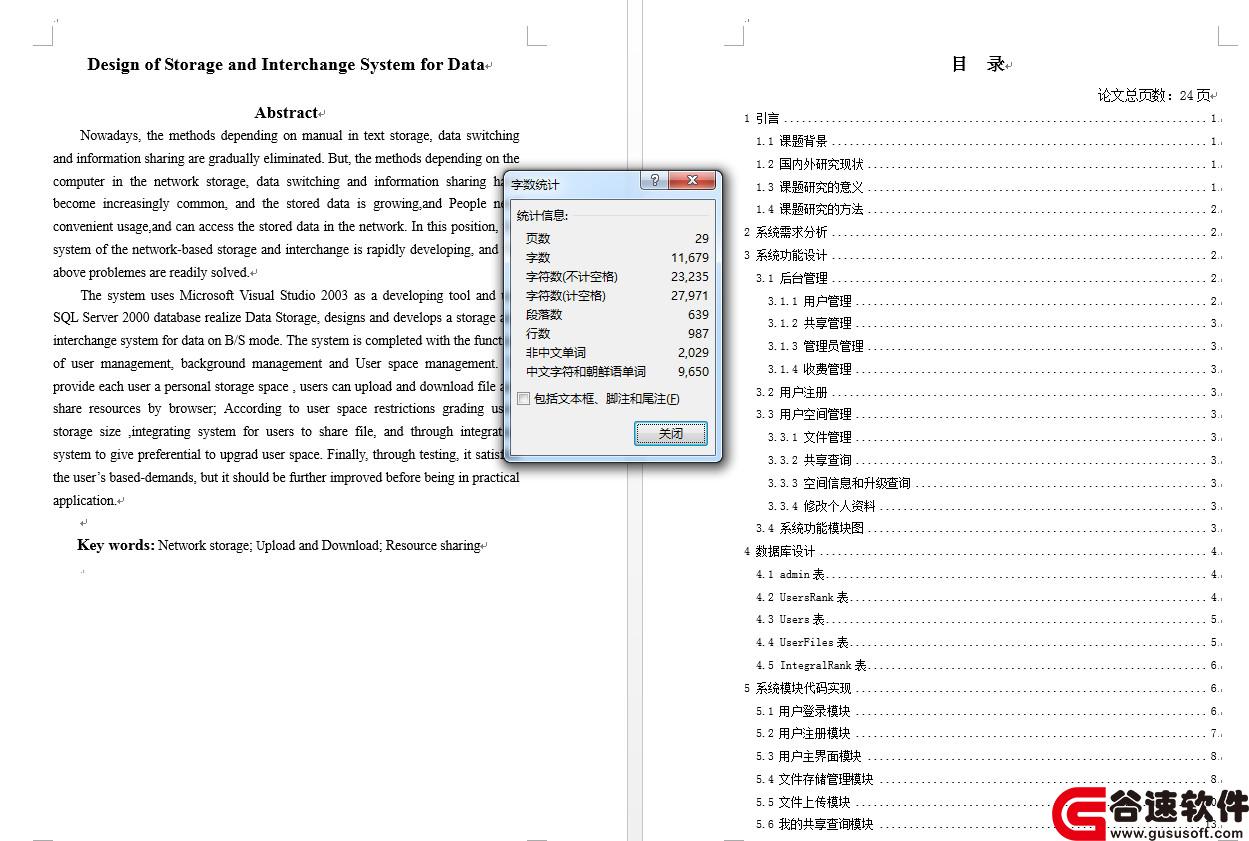Open TOC entry 3.1.3 管理员管理

(x=993, y=346)
